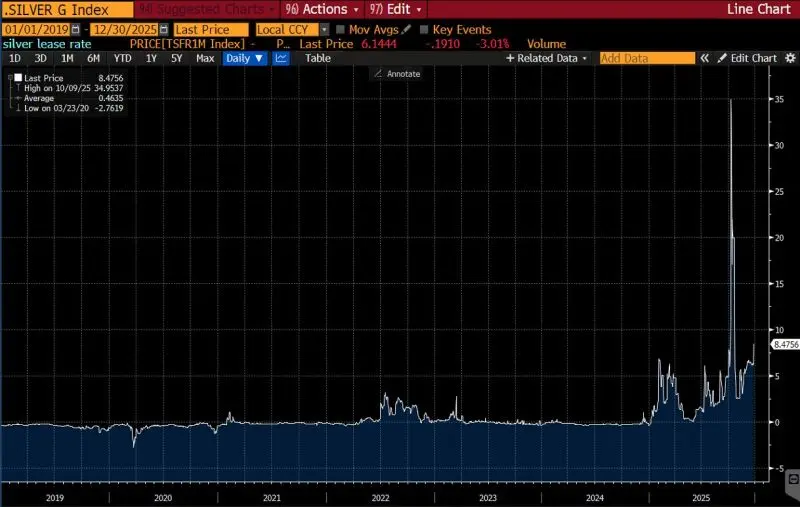Click the chart corner icon at bottom right

[793, 479]
